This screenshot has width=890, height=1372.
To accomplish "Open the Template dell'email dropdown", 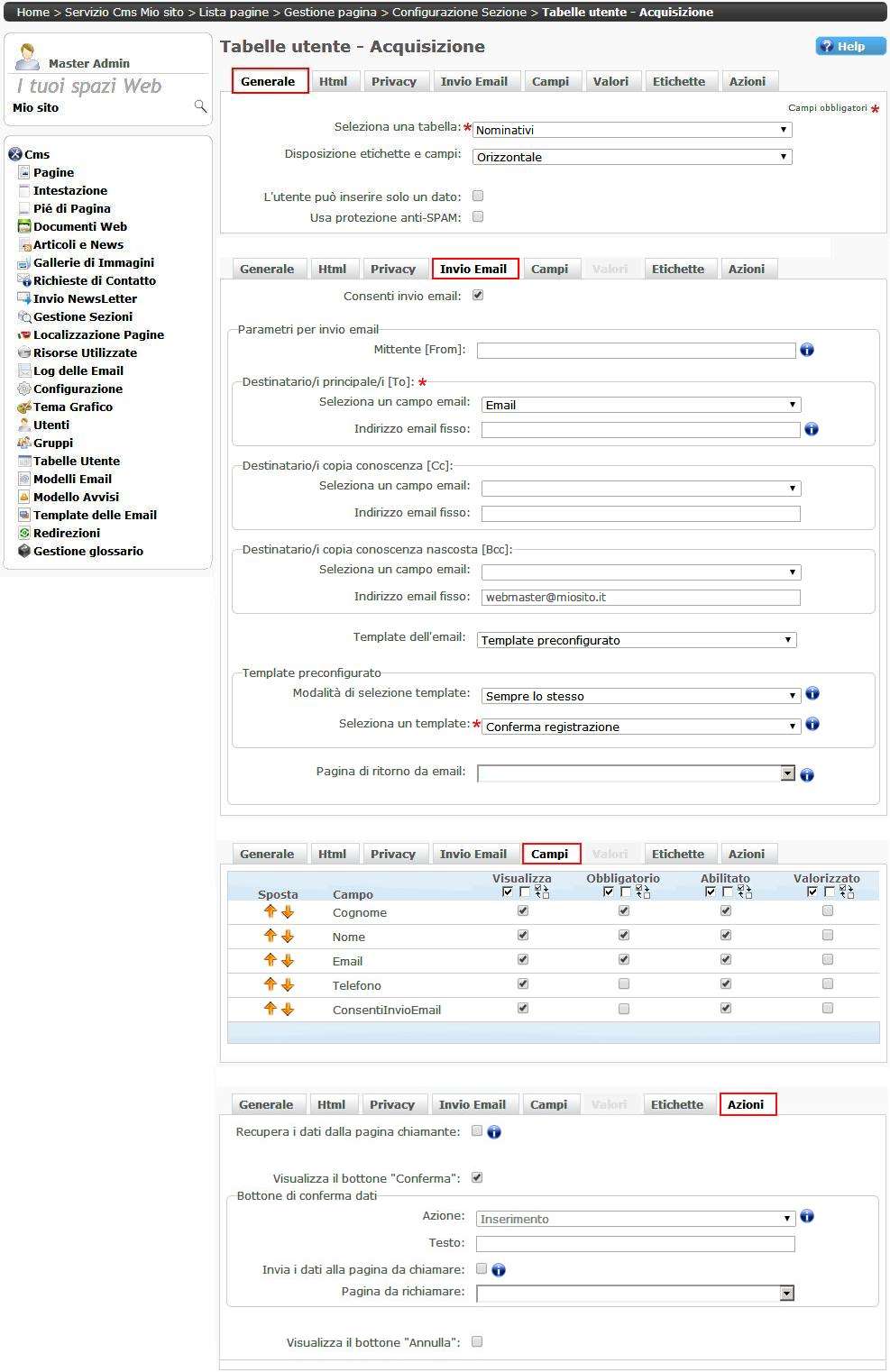I will (637, 640).
